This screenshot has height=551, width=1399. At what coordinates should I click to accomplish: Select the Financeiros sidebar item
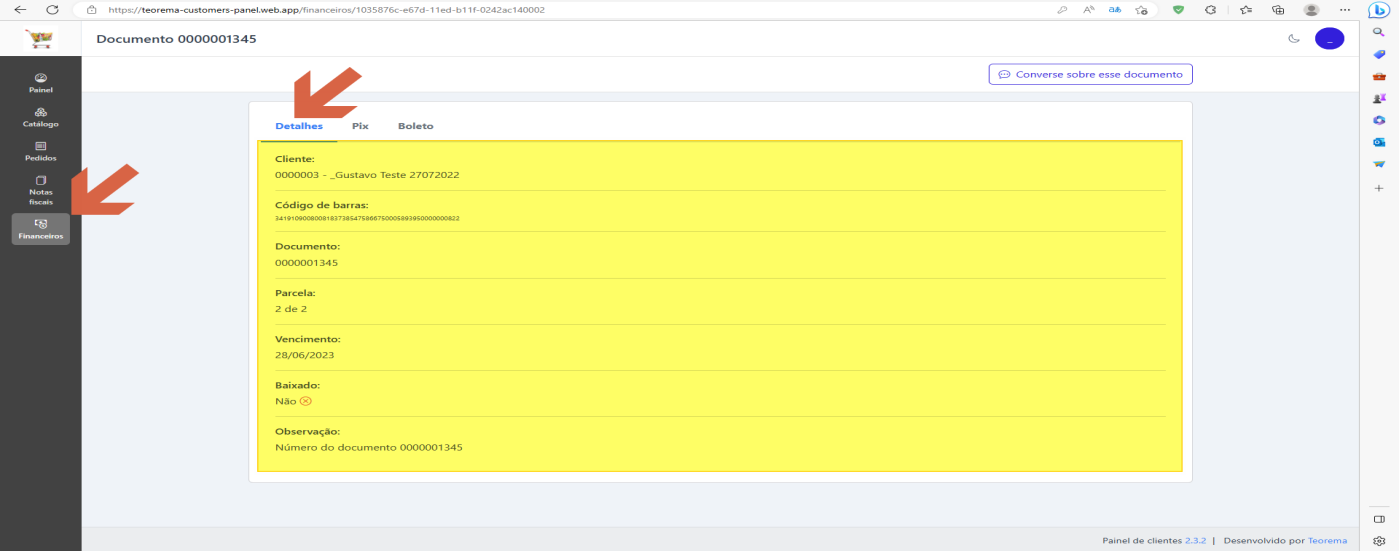(40, 229)
